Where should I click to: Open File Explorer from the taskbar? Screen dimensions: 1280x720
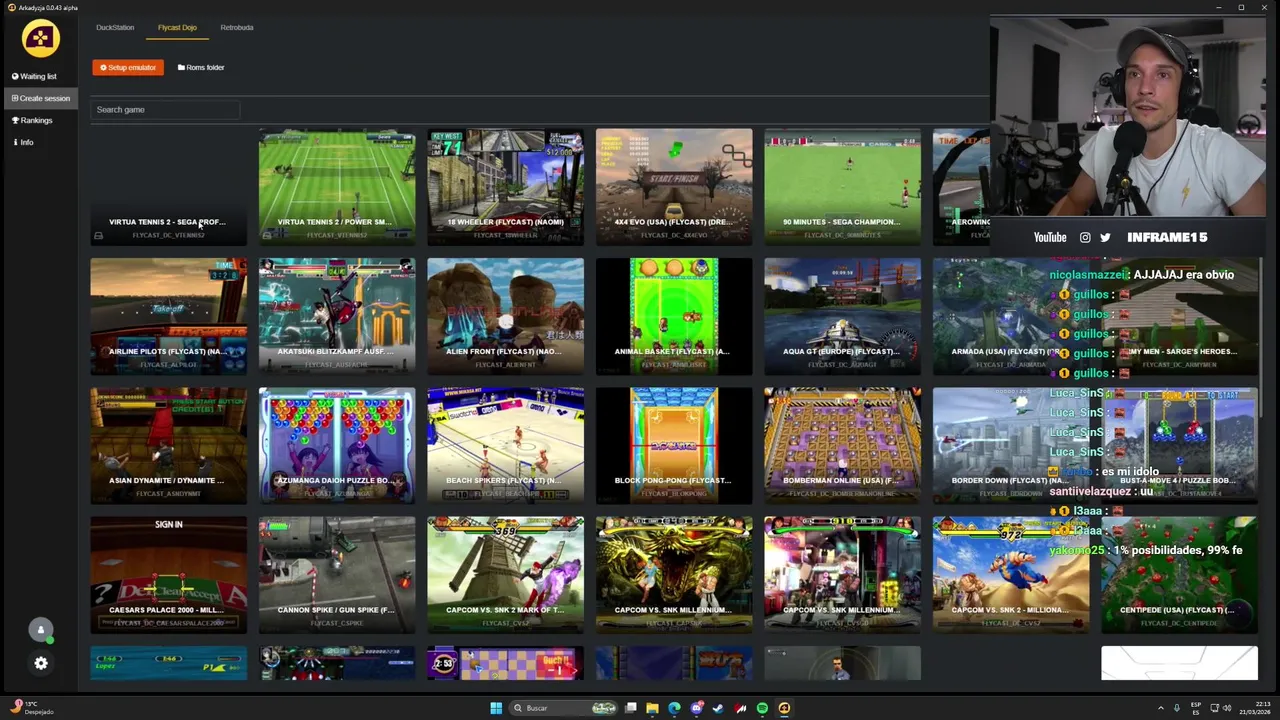[x=652, y=708]
